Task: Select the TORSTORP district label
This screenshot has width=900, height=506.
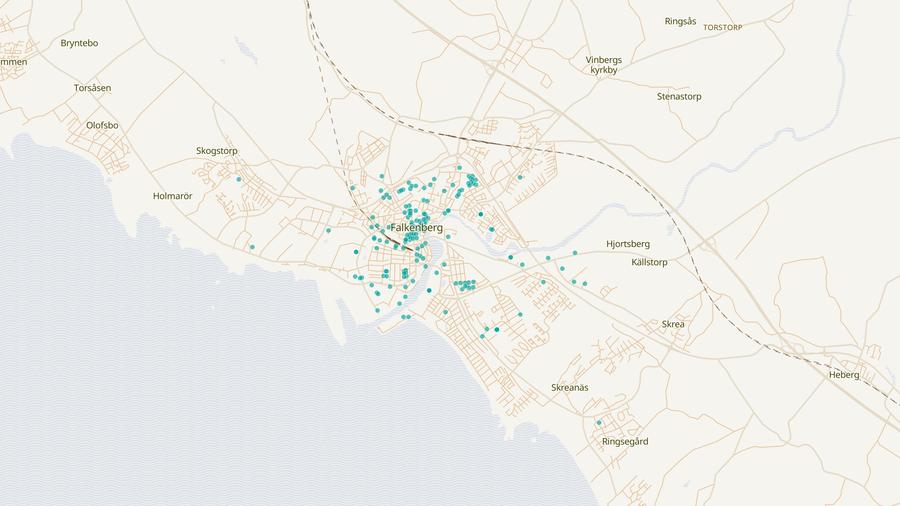Action: 723,27
